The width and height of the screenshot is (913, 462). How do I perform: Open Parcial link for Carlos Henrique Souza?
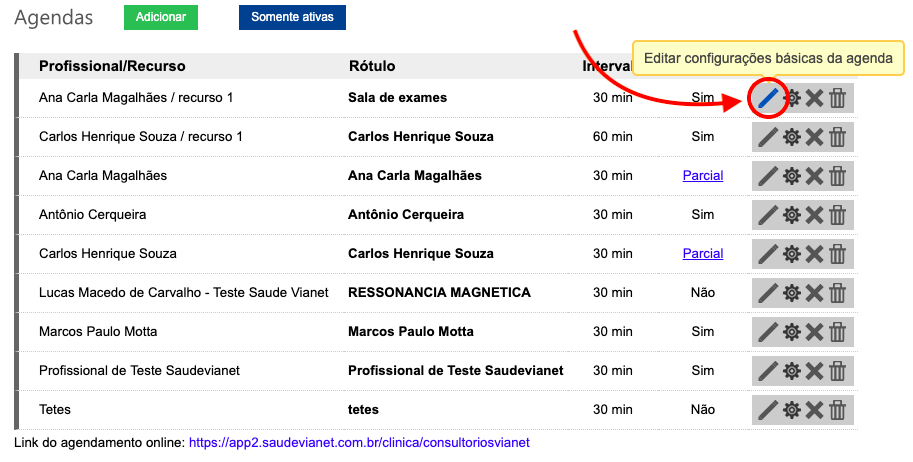(702, 254)
